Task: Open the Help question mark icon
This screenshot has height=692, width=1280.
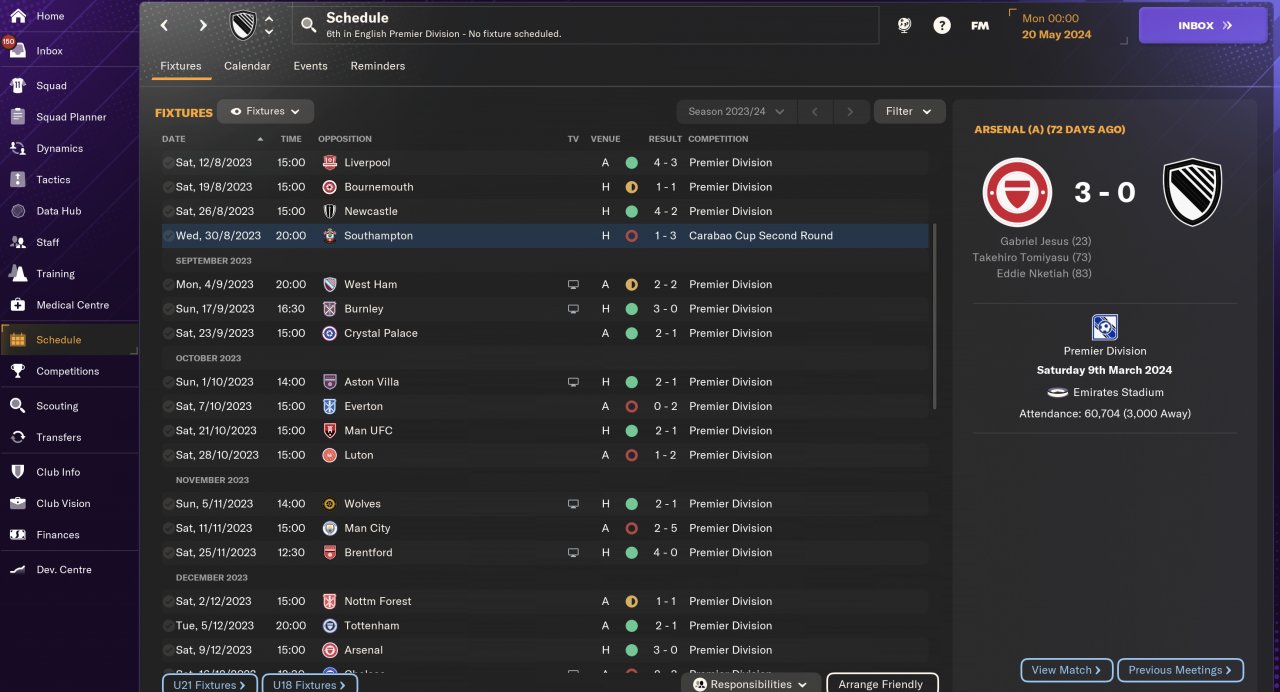Action: pos(942,26)
